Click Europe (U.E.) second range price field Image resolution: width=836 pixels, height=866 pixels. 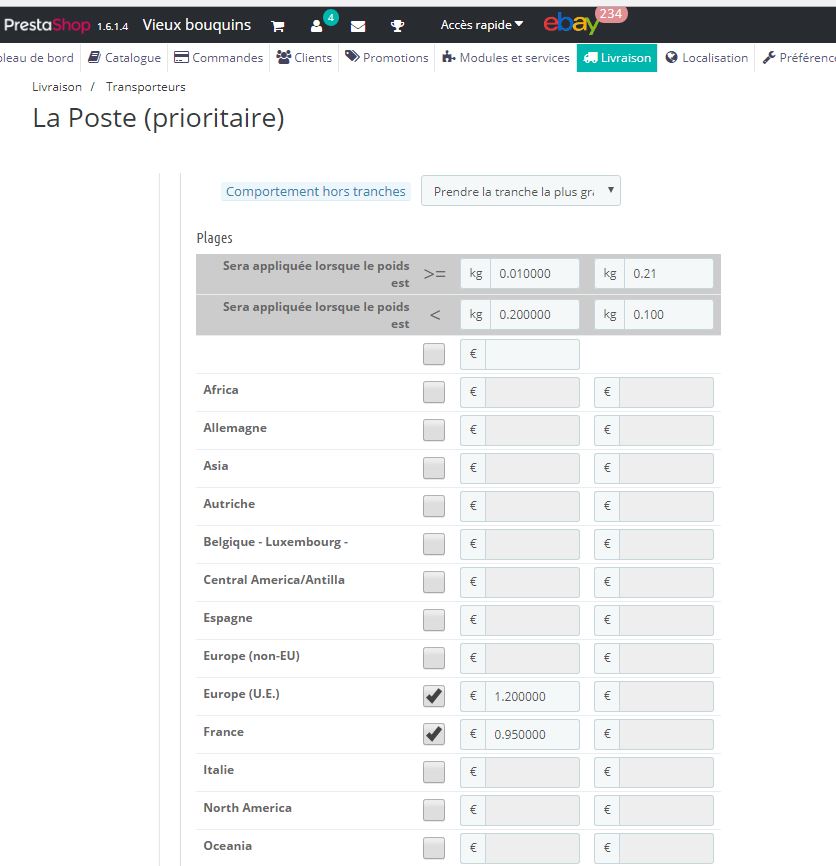tap(666, 696)
